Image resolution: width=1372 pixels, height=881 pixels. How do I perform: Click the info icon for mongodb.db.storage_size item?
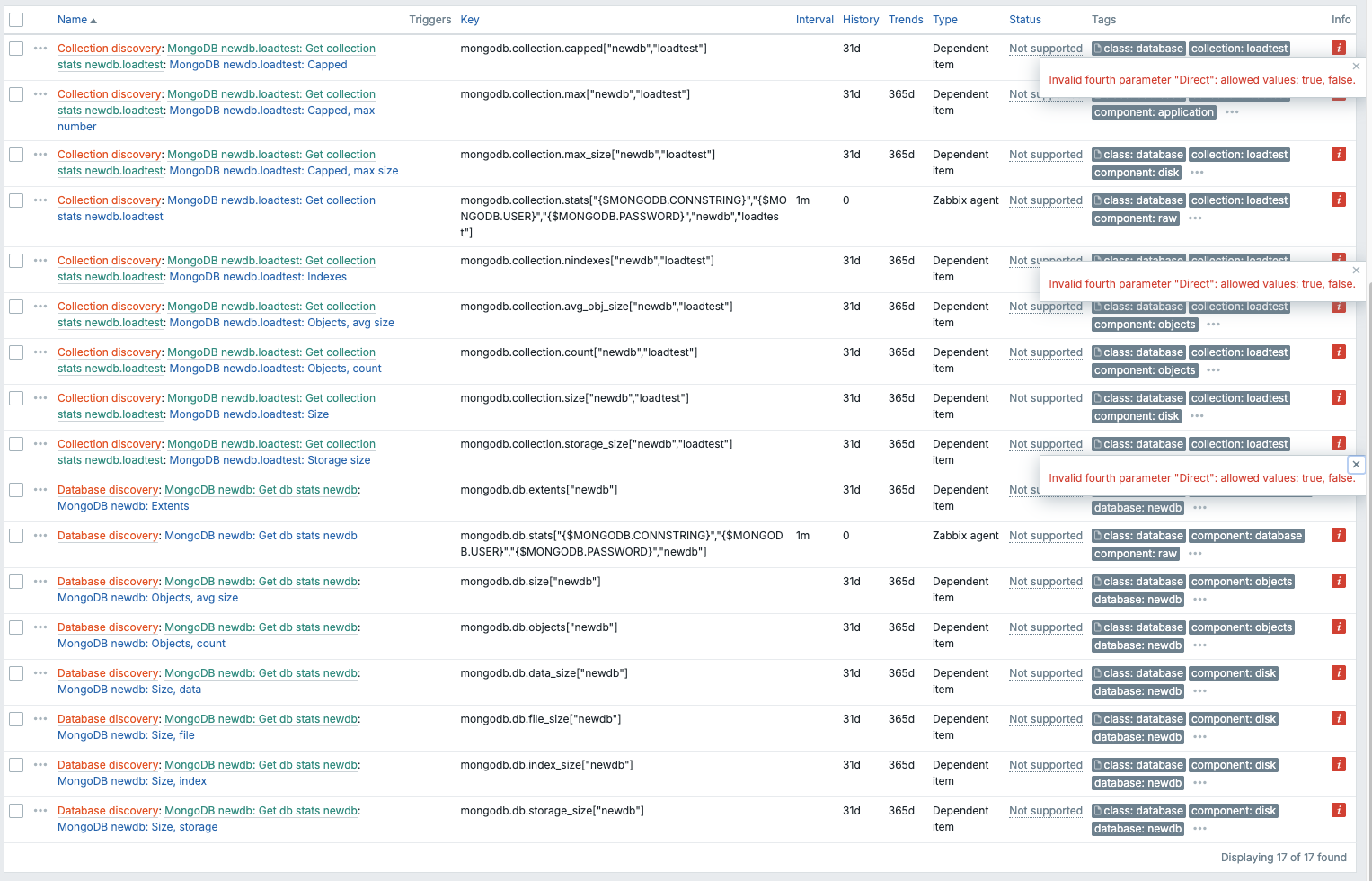coord(1338,811)
